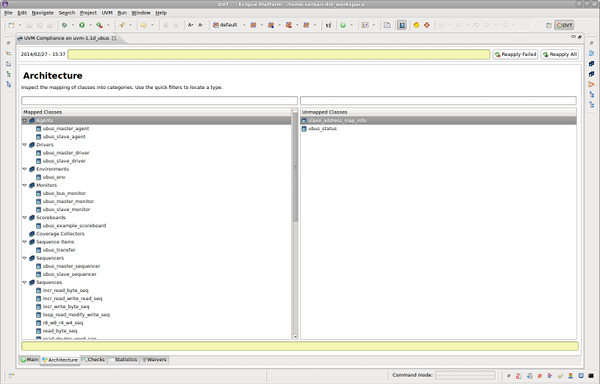This screenshot has width=600, height=384.
Task: Click the yellow folder-shaped toolbar icon
Action: tap(143, 25)
